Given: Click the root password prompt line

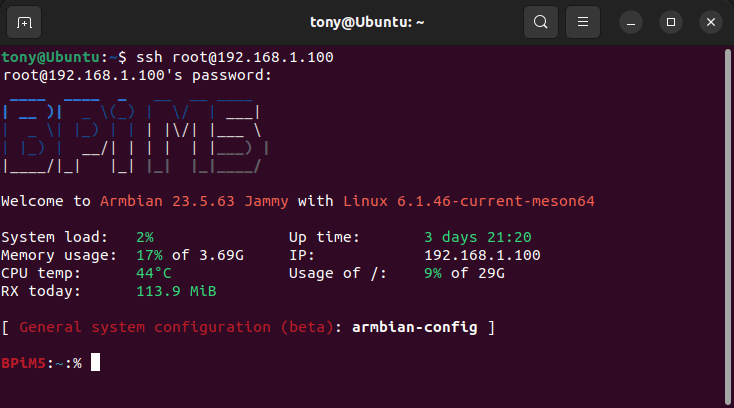Looking at the screenshot, I should coord(137,75).
